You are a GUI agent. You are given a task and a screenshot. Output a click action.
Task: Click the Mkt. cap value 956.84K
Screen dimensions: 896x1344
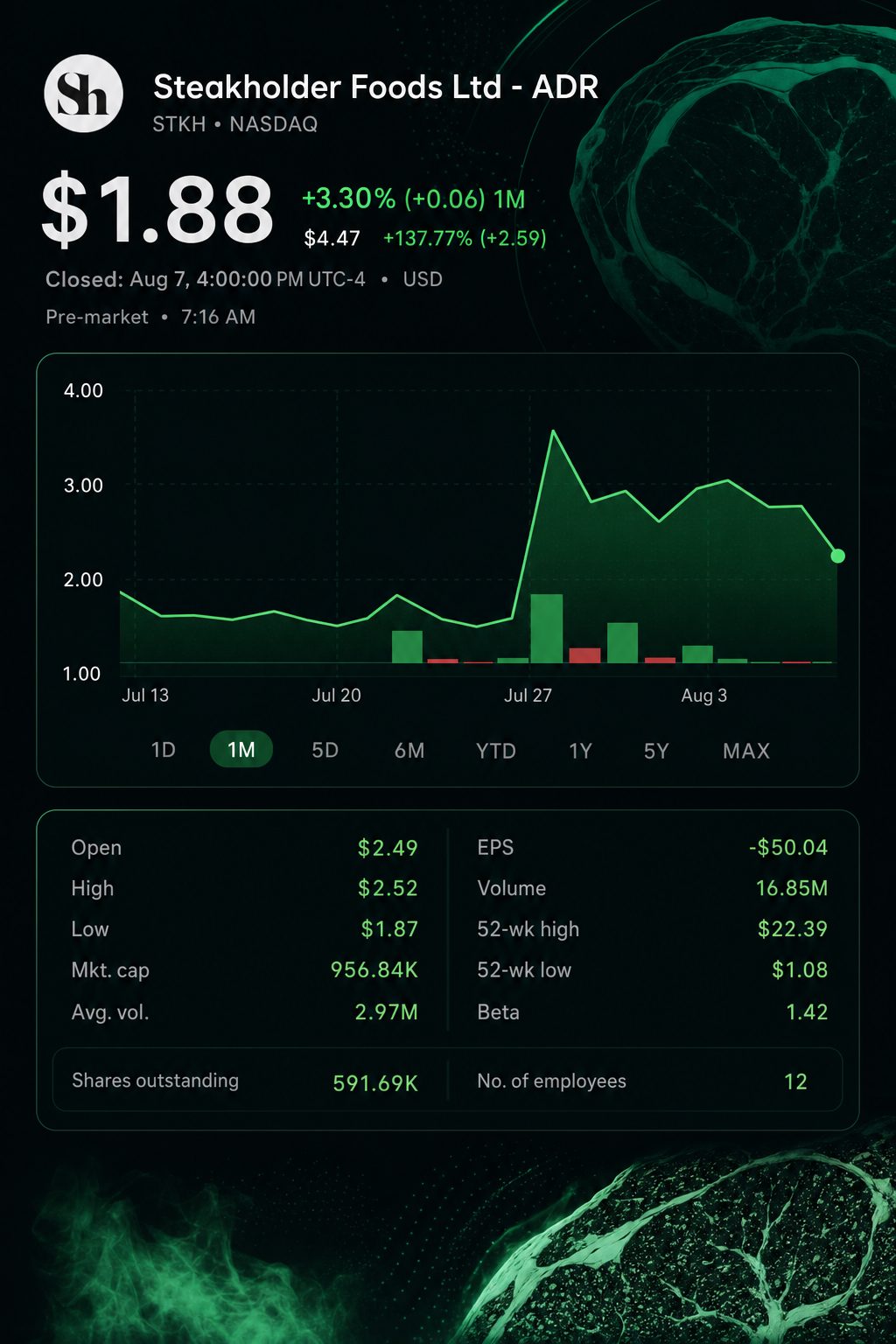click(x=374, y=969)
